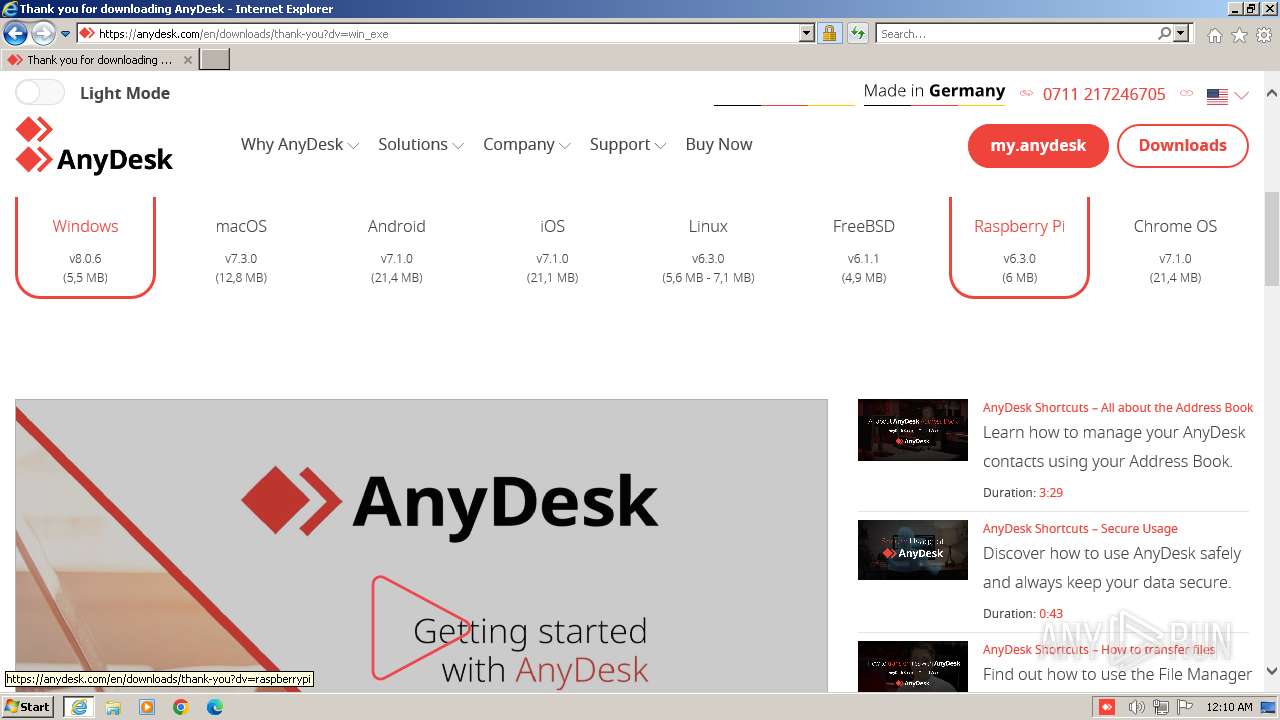Open the transfer files video thumbnail
Viewport: 1280px width, 720px height.
[x=913, y=666]
